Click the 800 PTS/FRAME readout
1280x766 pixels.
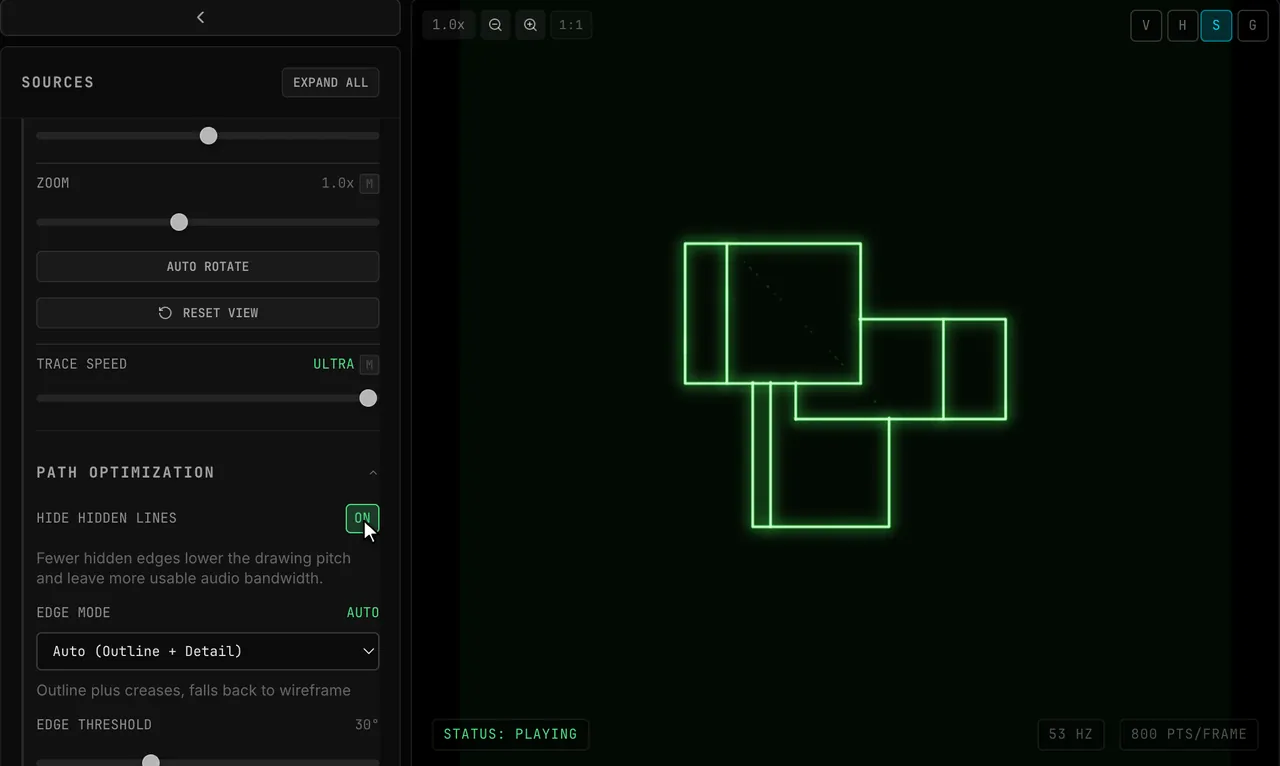click(x=1189, y=734)
